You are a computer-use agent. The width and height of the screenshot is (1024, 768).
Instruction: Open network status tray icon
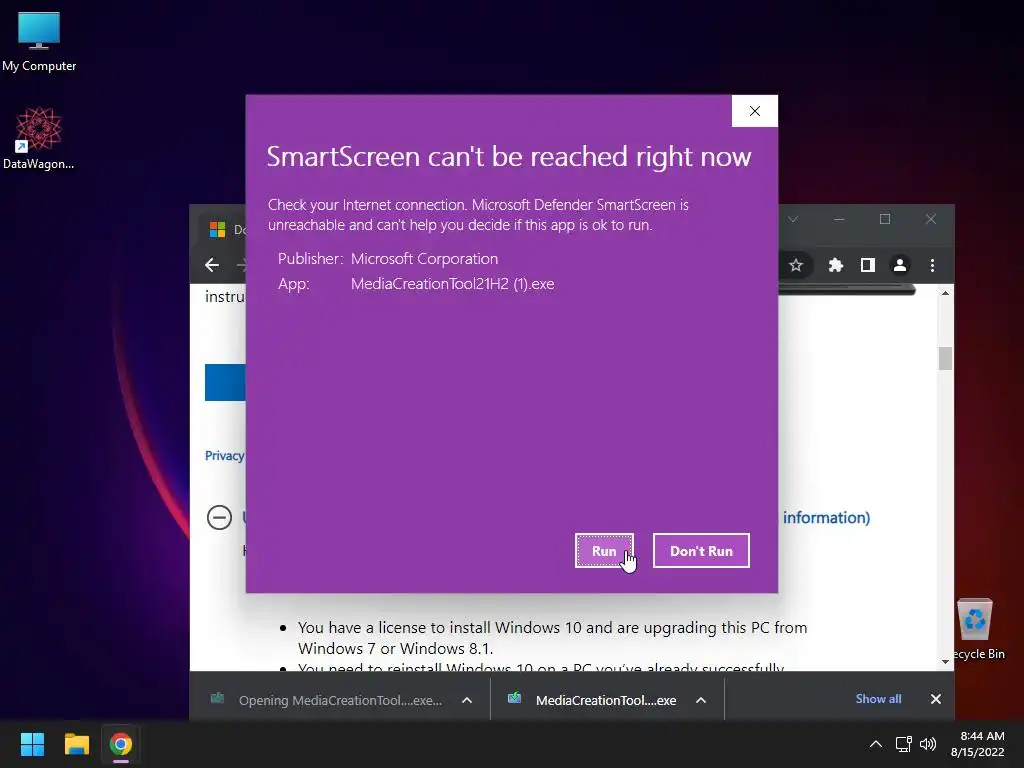[x=903, y=744]
